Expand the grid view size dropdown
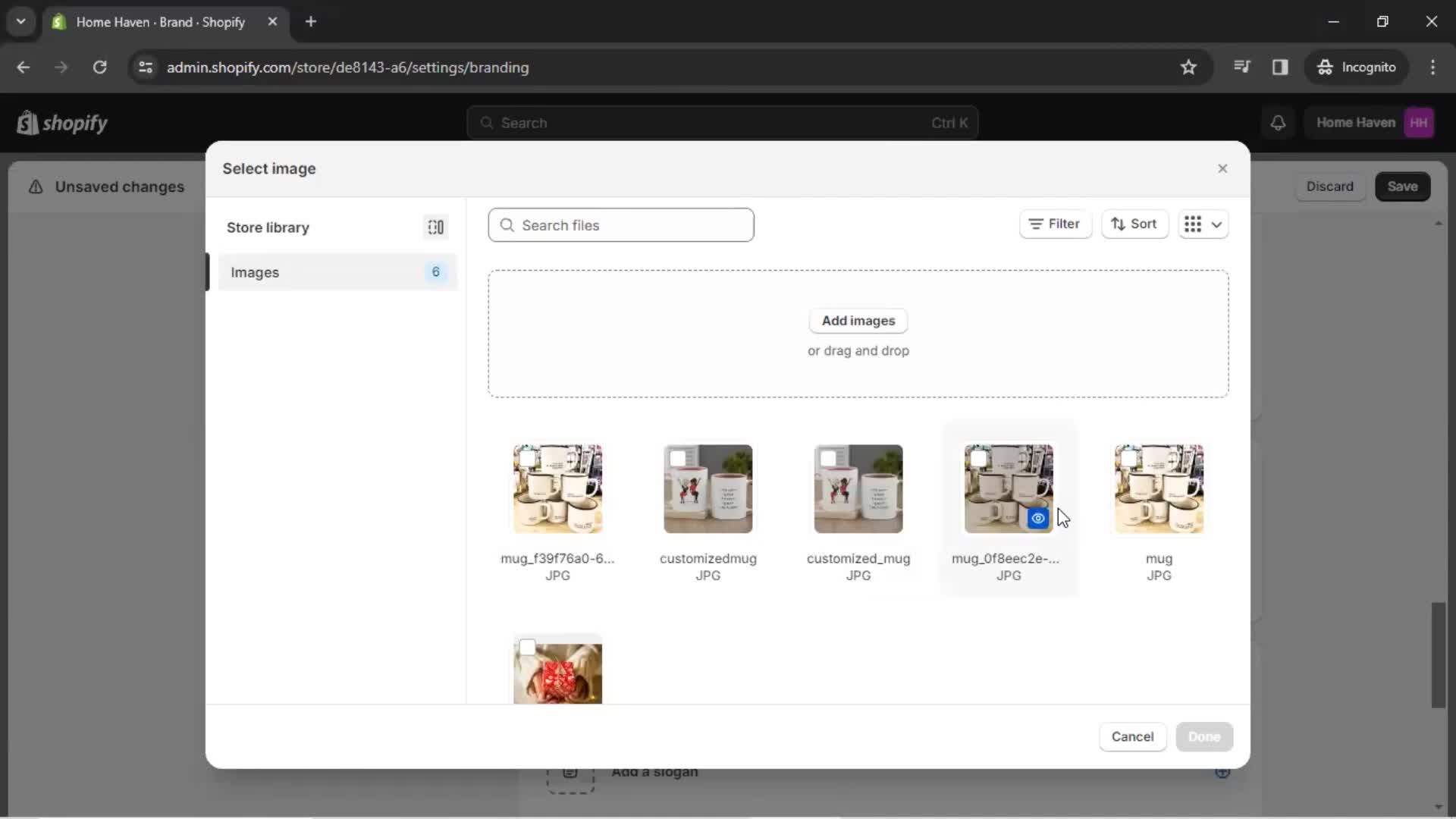This screenshot has height=819, width=1456. (x=1217, y=224)
